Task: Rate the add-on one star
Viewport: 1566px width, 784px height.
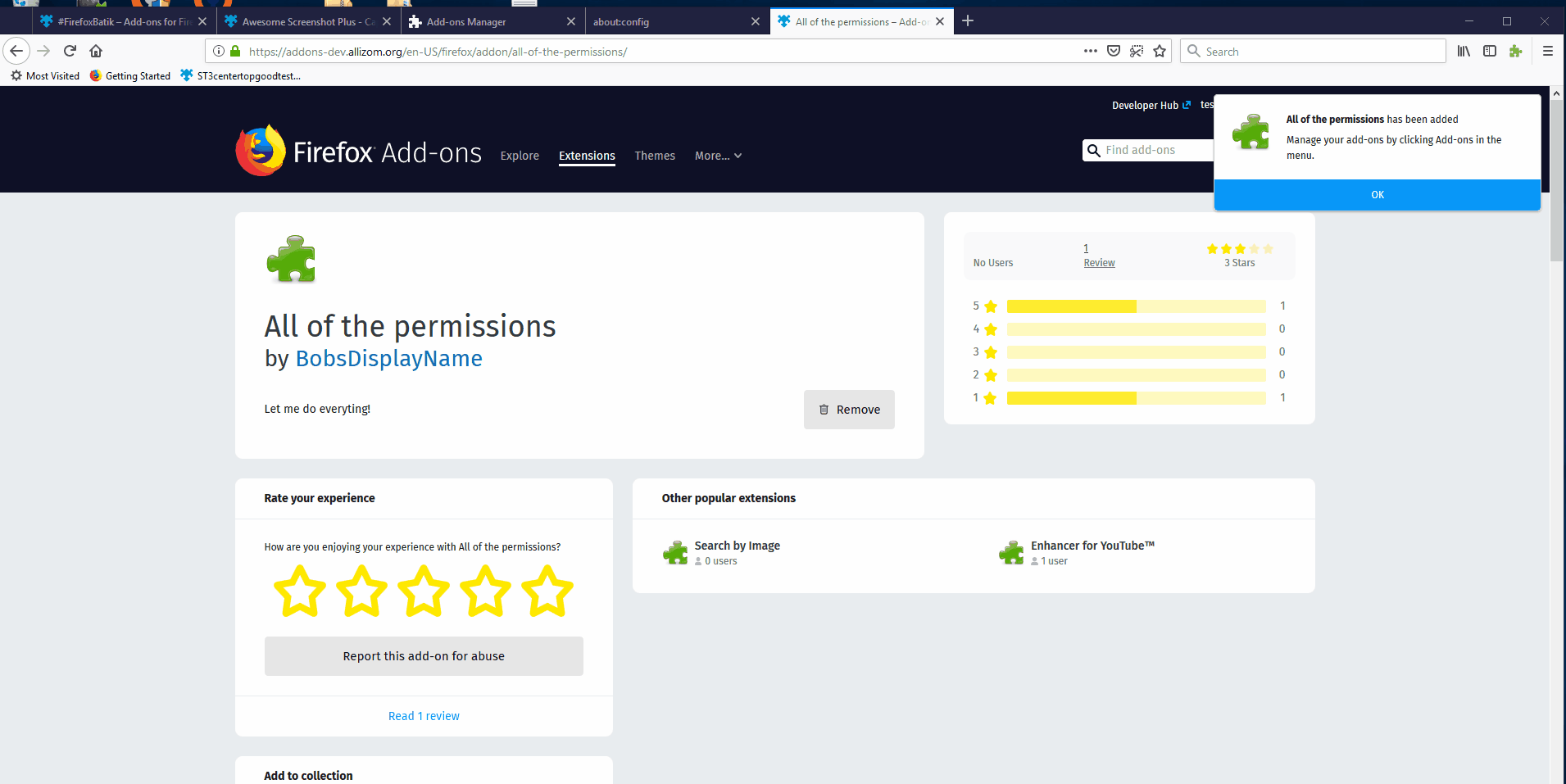Action: 299,591
